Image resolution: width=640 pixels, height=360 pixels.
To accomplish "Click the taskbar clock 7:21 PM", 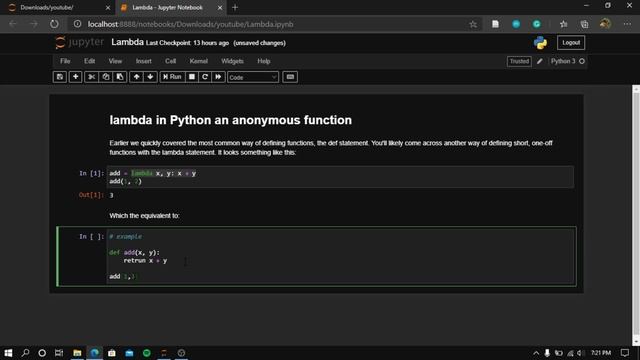I will [601, 353].
